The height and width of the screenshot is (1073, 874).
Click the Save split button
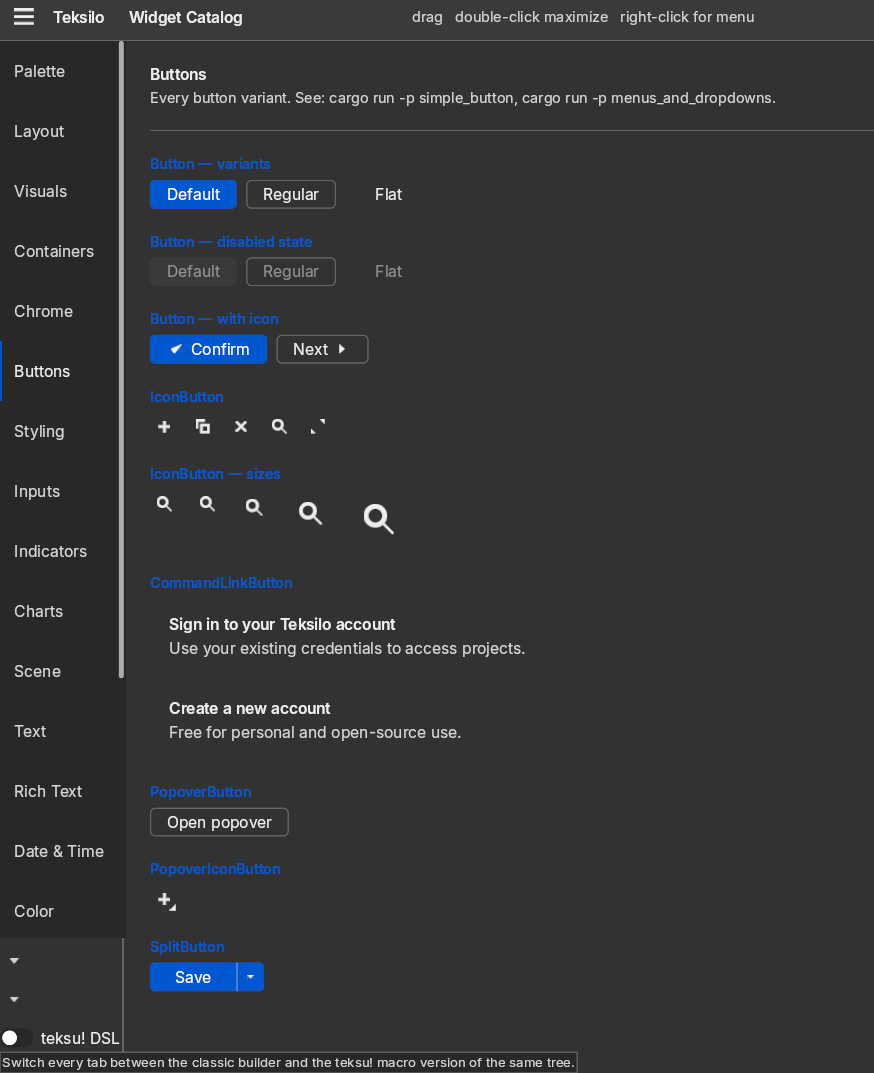[x=193, y=977]
